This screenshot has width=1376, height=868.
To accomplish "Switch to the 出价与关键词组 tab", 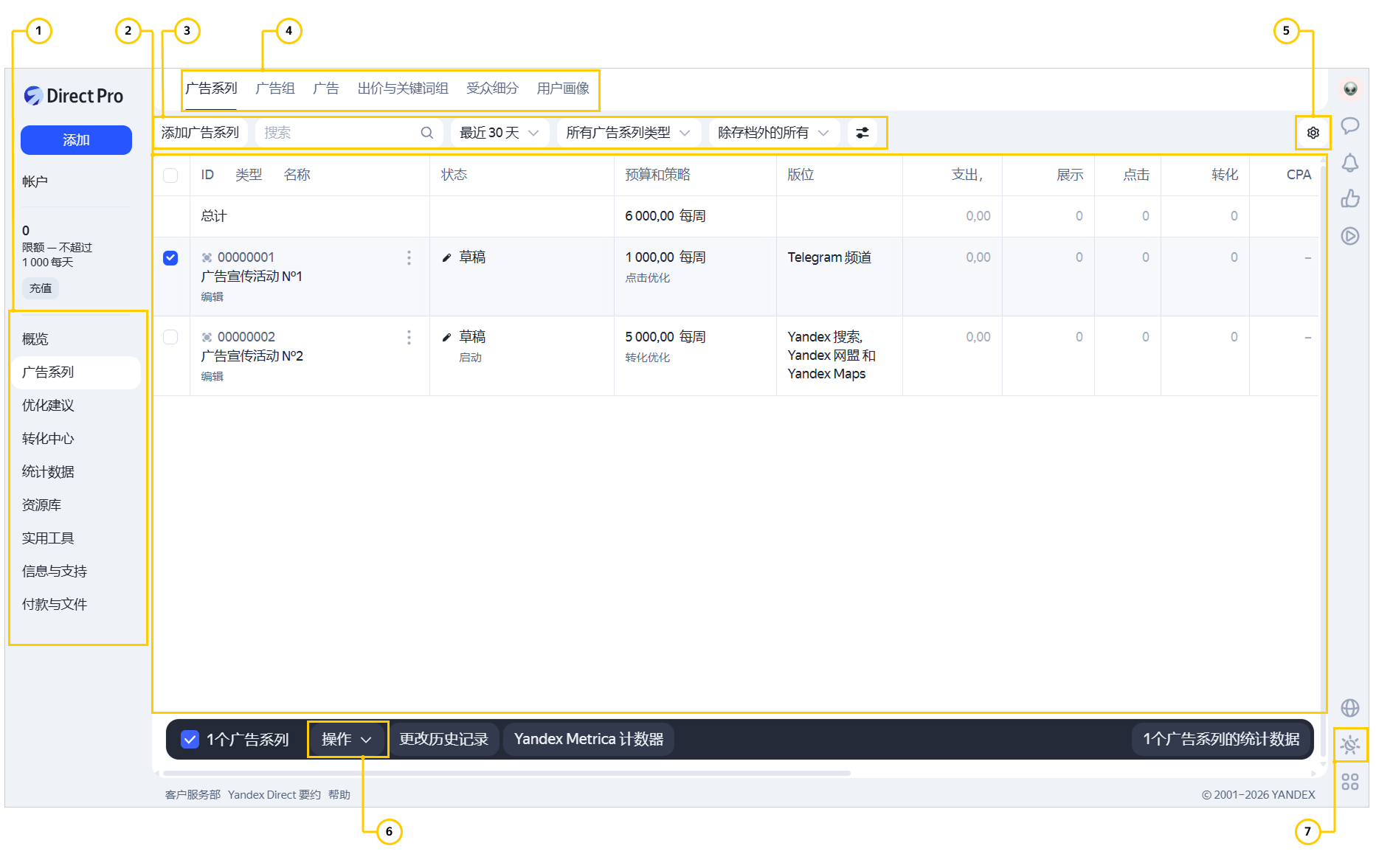I will pyautogui.click(x=403, y=88).
